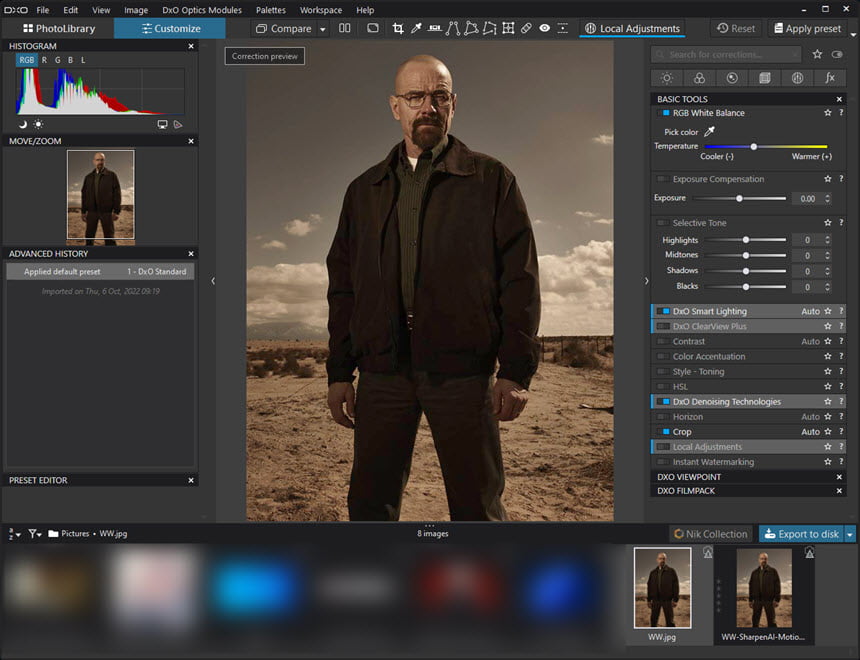The width and height of the screenshot is (860, 660).
Task: Toggle shadow clipping moon icon in Histogram
Action: click(x=22, y=125)
